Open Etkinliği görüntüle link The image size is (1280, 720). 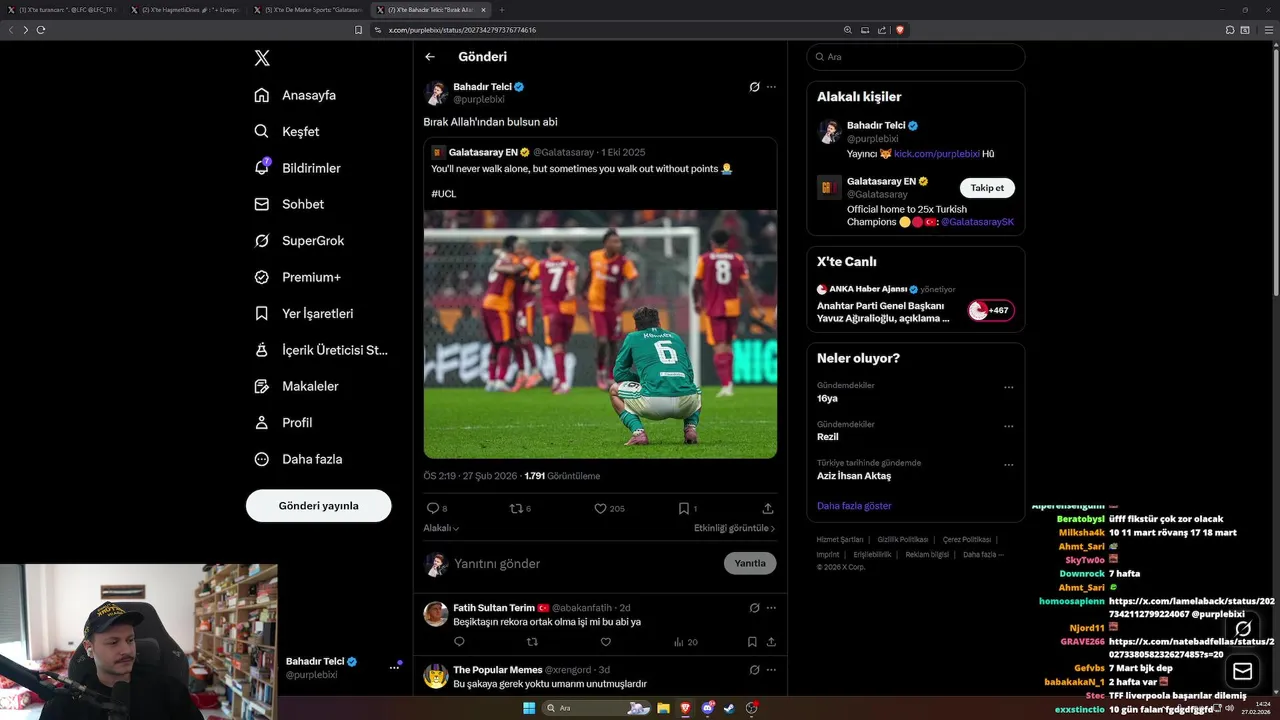click(735, 528)
